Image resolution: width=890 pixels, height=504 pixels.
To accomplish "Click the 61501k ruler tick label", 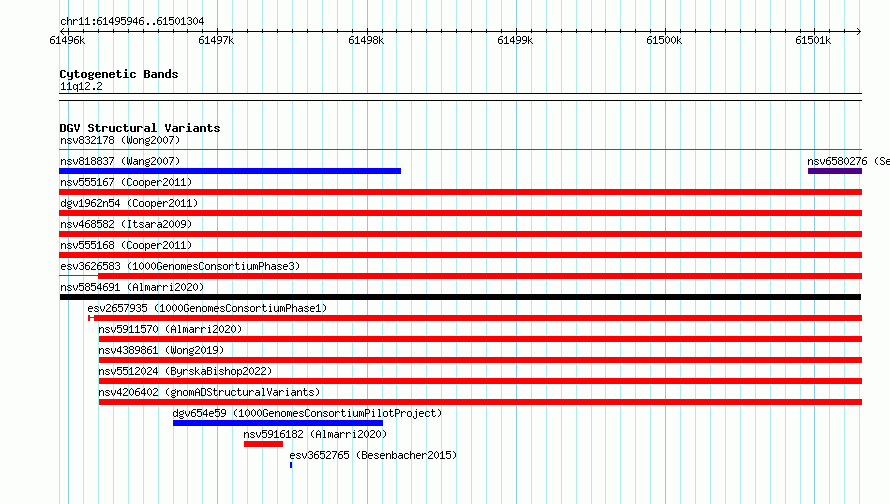I will [813, 40].
